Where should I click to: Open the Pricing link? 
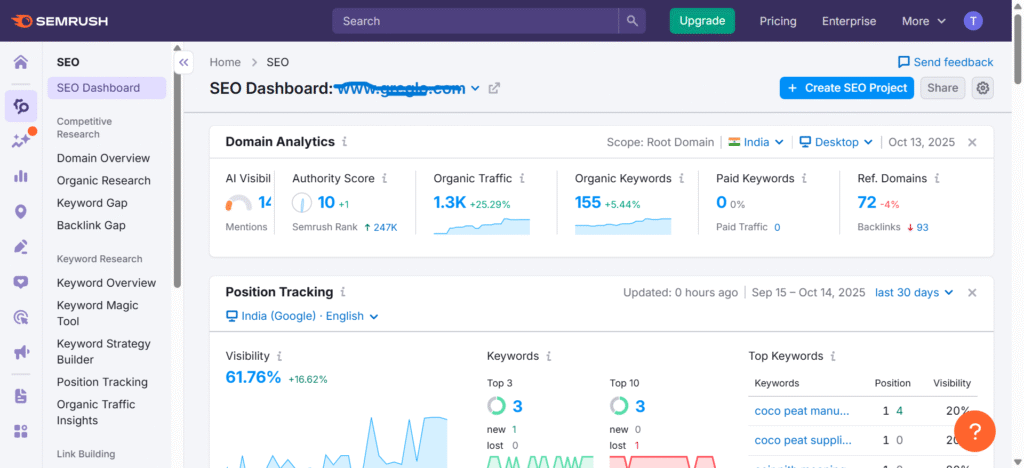(778, 21)
